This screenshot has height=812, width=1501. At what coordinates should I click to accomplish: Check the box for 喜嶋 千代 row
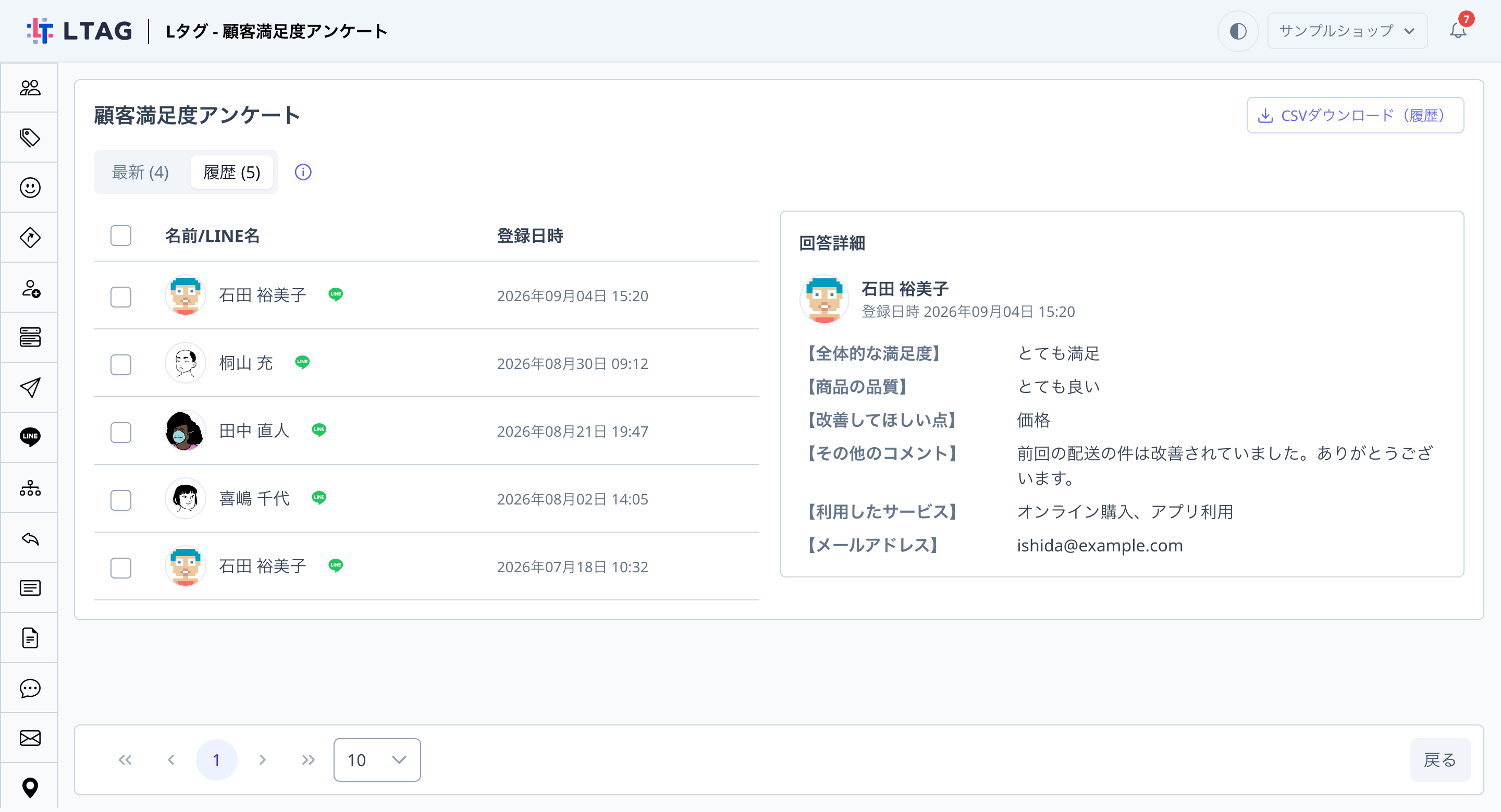[x=120, y=499]
